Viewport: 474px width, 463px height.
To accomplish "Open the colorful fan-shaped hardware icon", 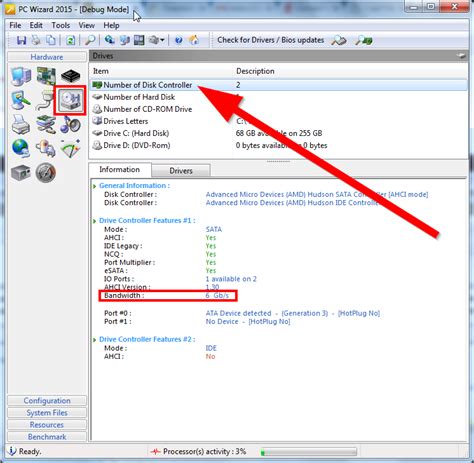I will pyautogui.click(x=70, y=148).
